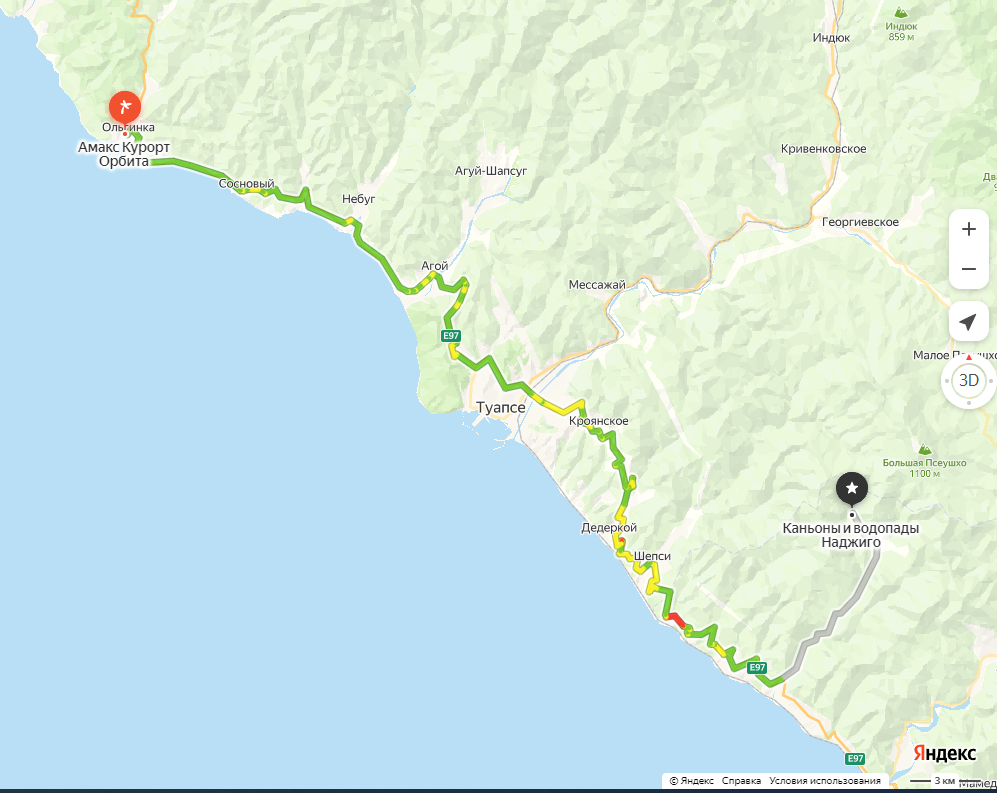Select the Георгиевское village label

click(860, 222)
